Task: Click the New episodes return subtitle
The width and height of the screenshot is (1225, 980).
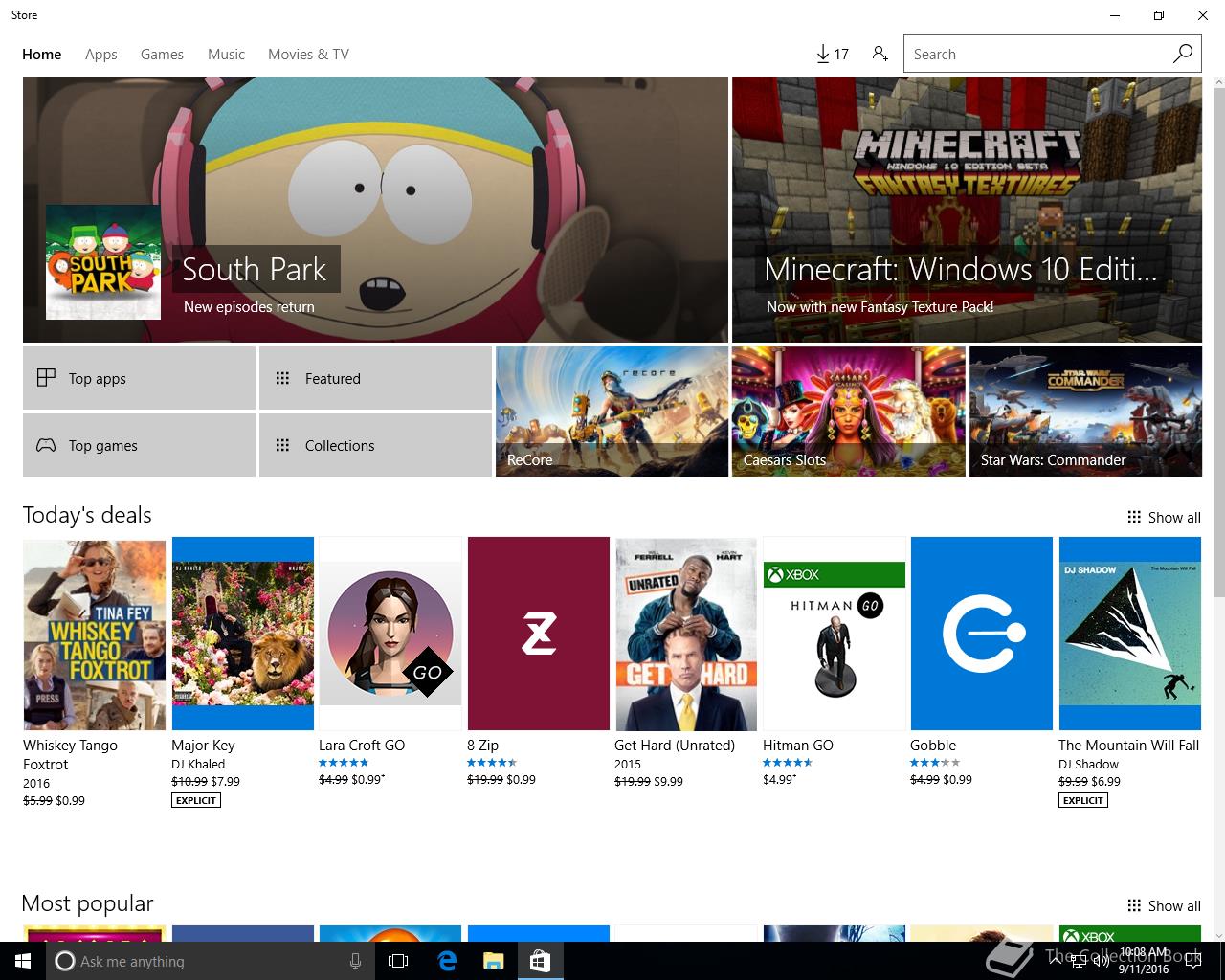Action: (249, 307)
